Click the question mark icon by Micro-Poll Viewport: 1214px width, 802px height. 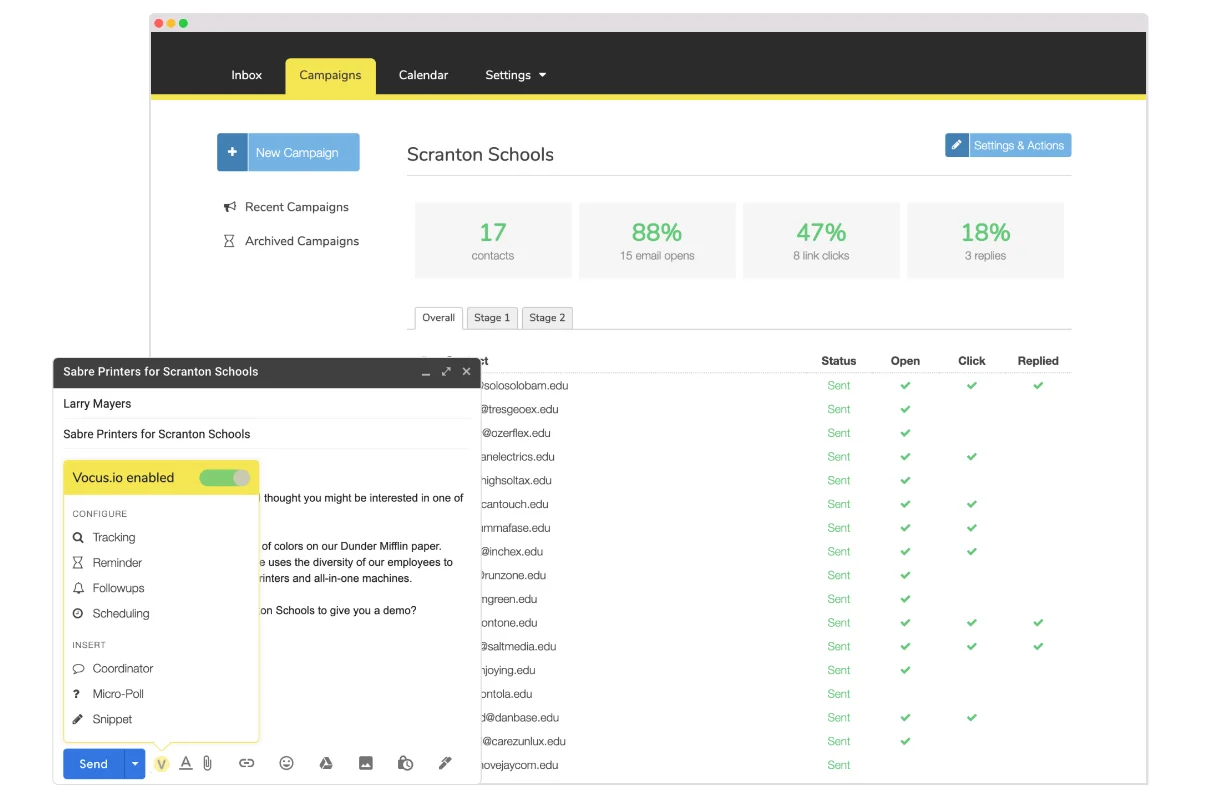77,694
